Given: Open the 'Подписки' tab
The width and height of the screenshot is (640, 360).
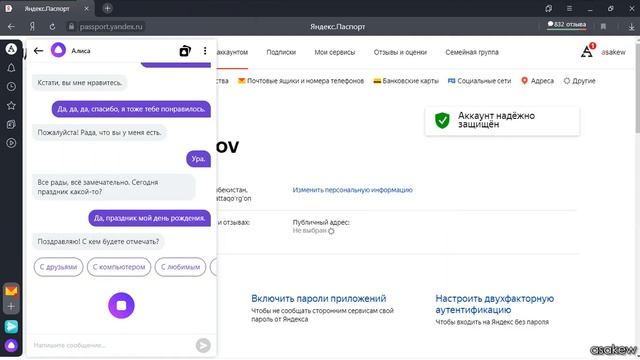Looking at the screenshot, I should [x=281, y=52].
